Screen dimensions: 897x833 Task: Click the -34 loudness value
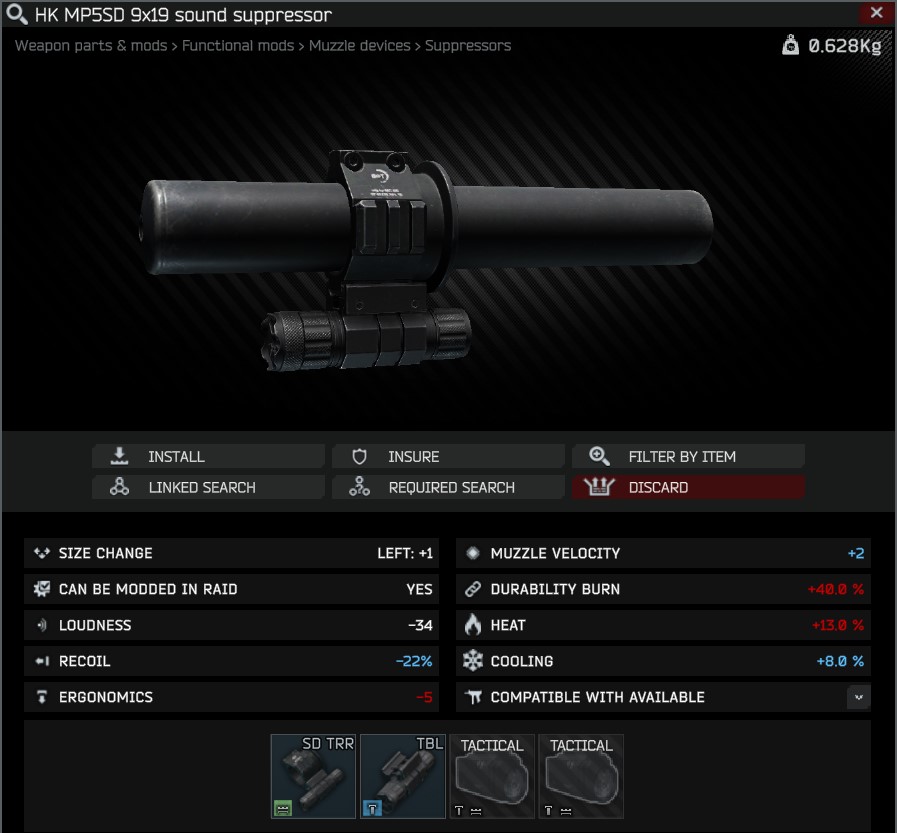pyautogui.click(x=420, y=625)
